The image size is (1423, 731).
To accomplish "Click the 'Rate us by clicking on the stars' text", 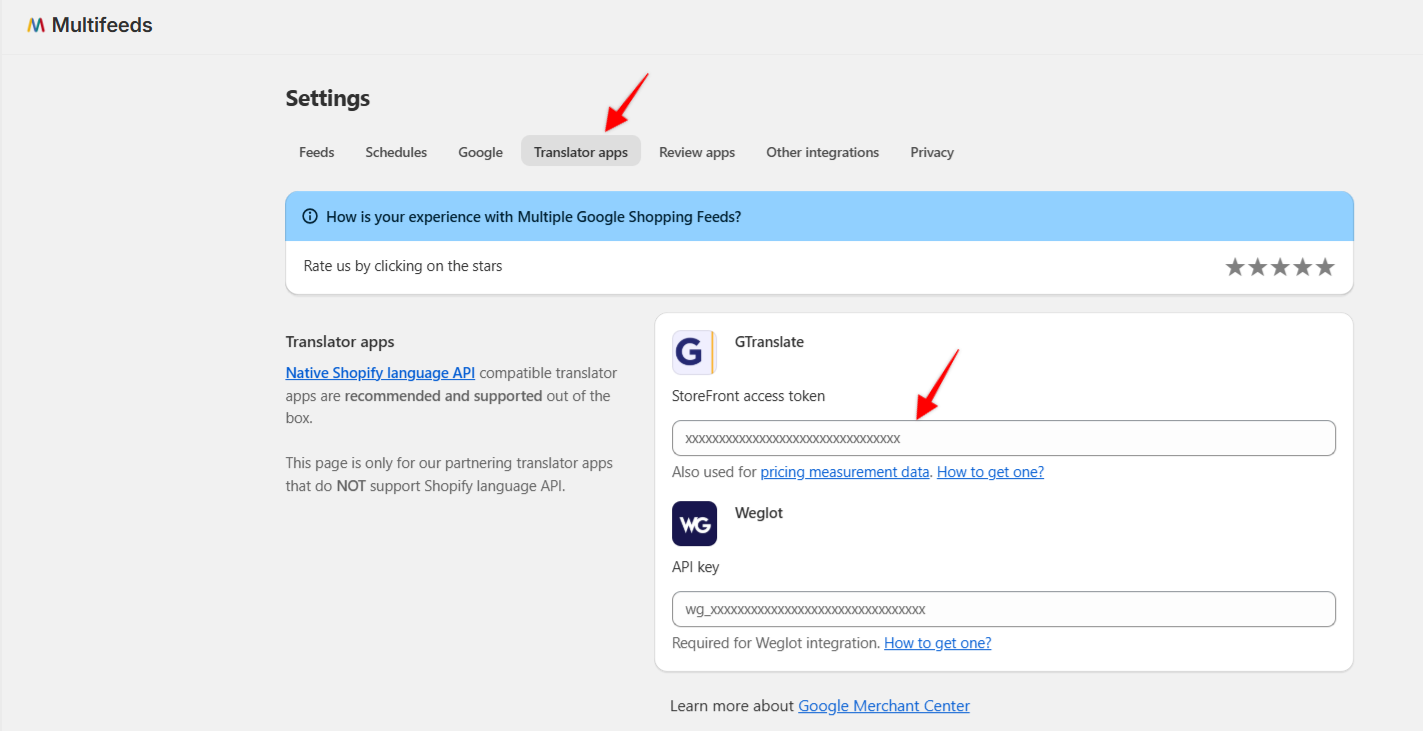I will (403, 266).
